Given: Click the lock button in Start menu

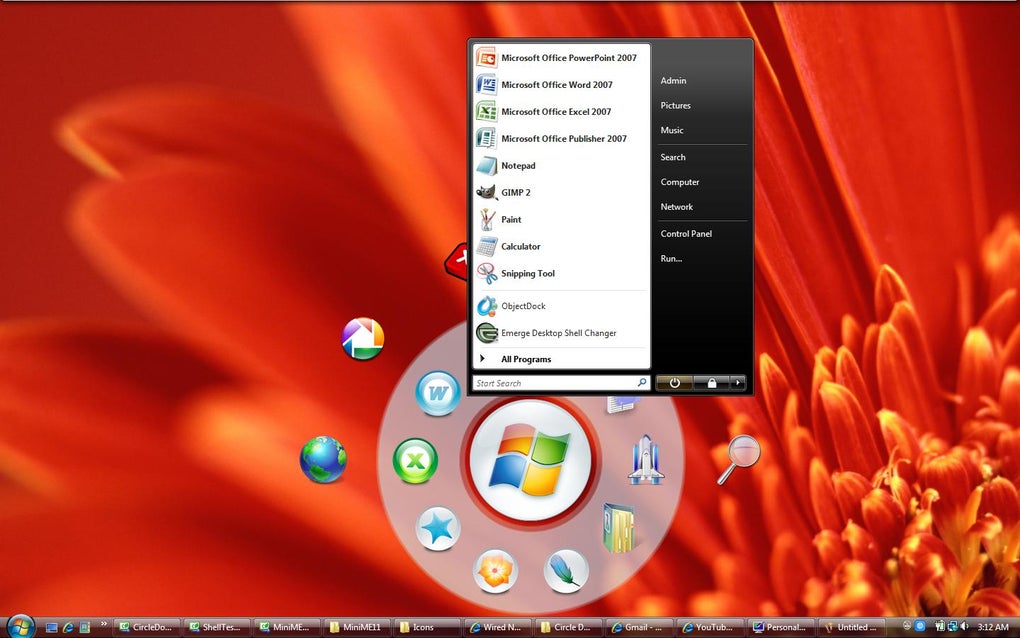Looking at the screenshot, I should point(711,383).
